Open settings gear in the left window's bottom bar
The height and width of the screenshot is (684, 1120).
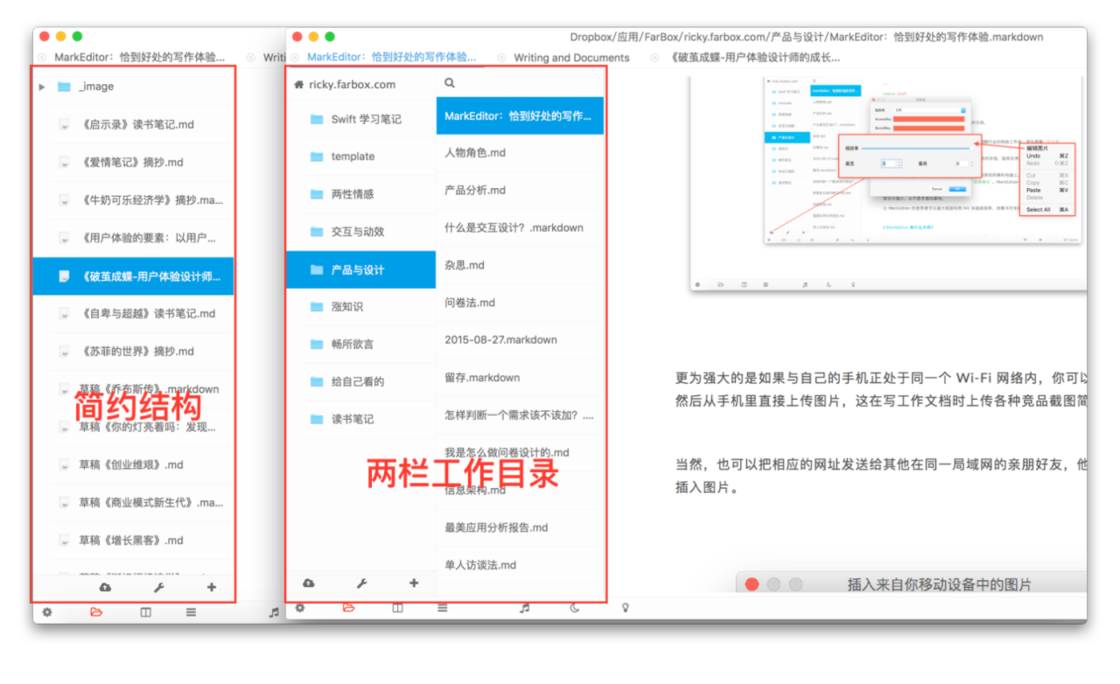click(47, 612)
